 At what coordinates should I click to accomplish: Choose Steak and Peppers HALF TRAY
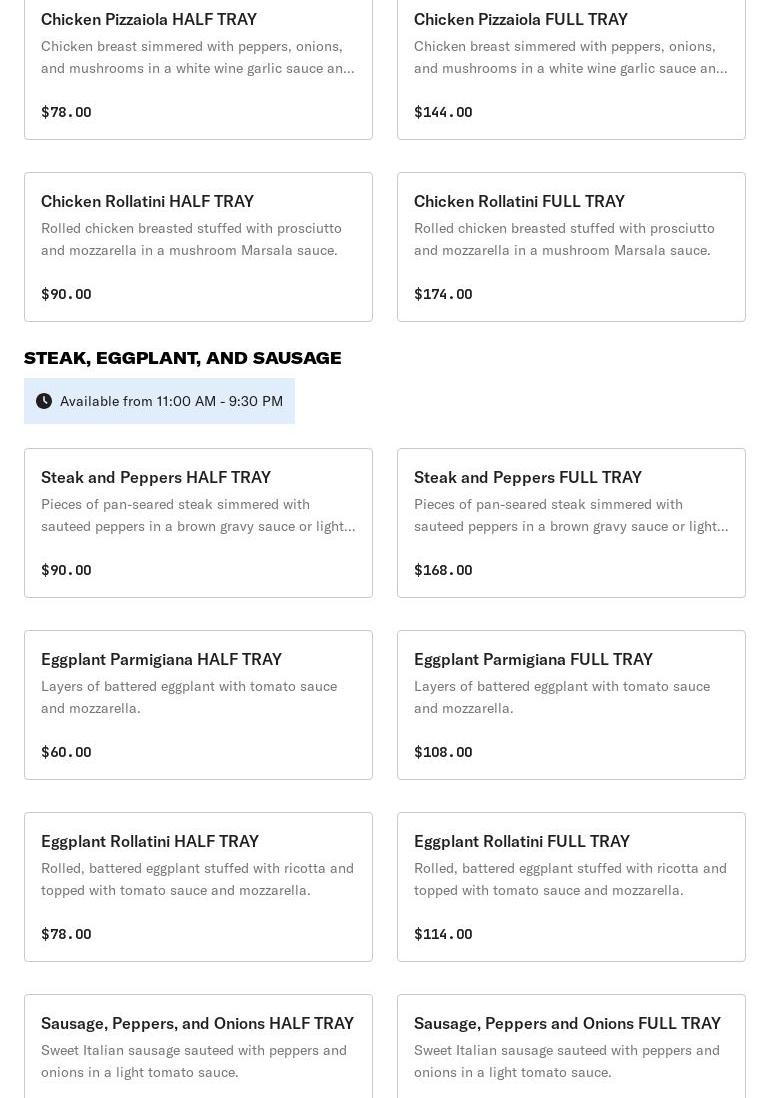(198, 522)
